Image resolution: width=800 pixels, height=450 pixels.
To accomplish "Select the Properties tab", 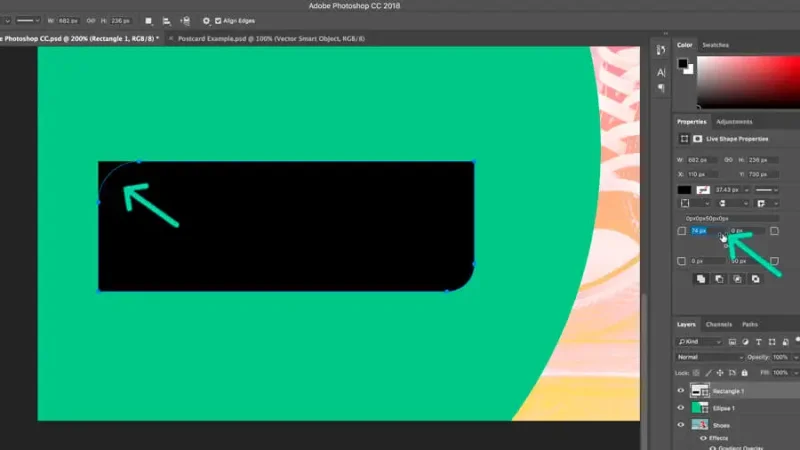I will (x=691, y=122).
